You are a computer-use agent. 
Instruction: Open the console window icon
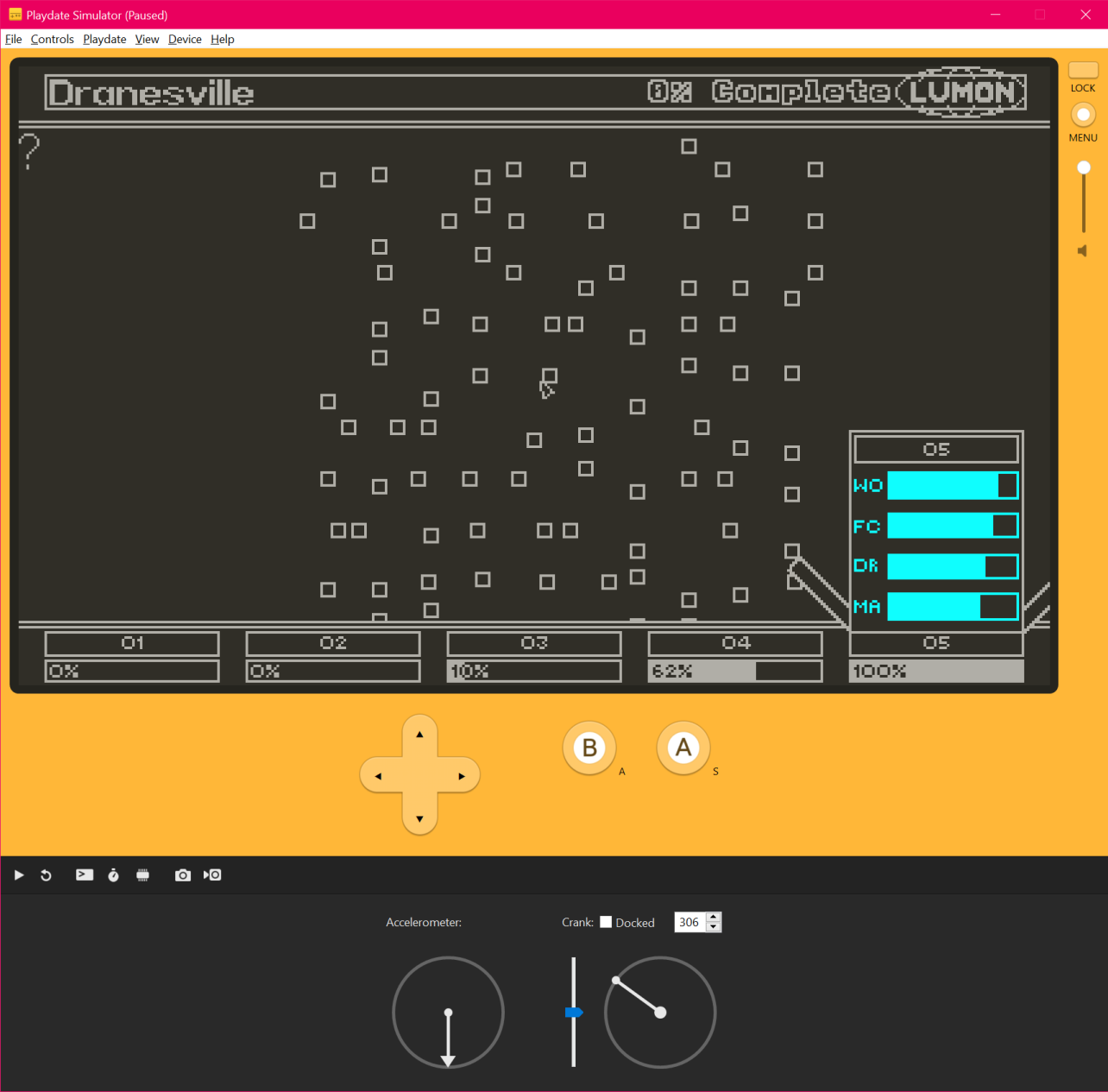pos(85,875)
